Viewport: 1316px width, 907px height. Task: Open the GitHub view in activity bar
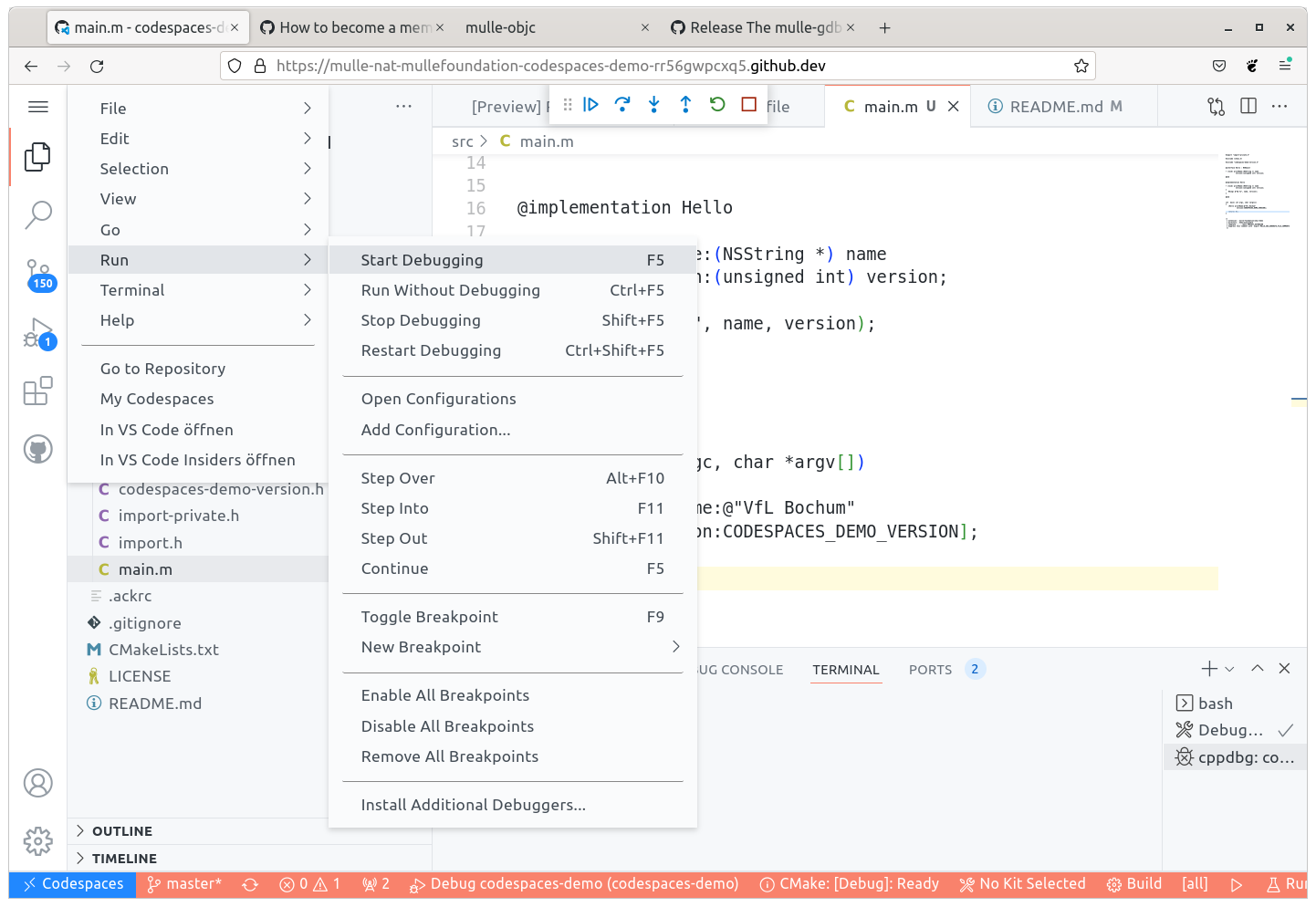[38, 449]
